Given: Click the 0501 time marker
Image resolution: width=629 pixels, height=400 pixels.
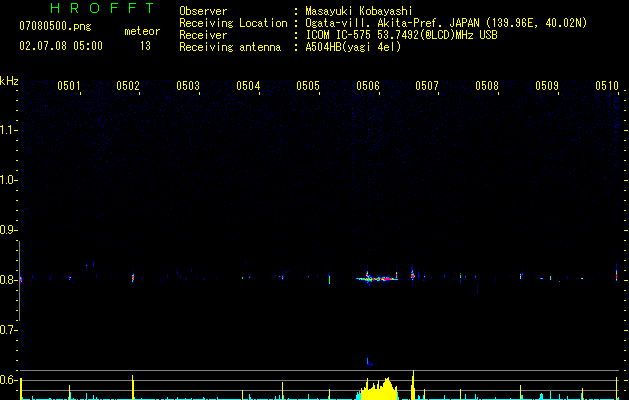Looking at the screenshot, I should (x=69, y=85).
